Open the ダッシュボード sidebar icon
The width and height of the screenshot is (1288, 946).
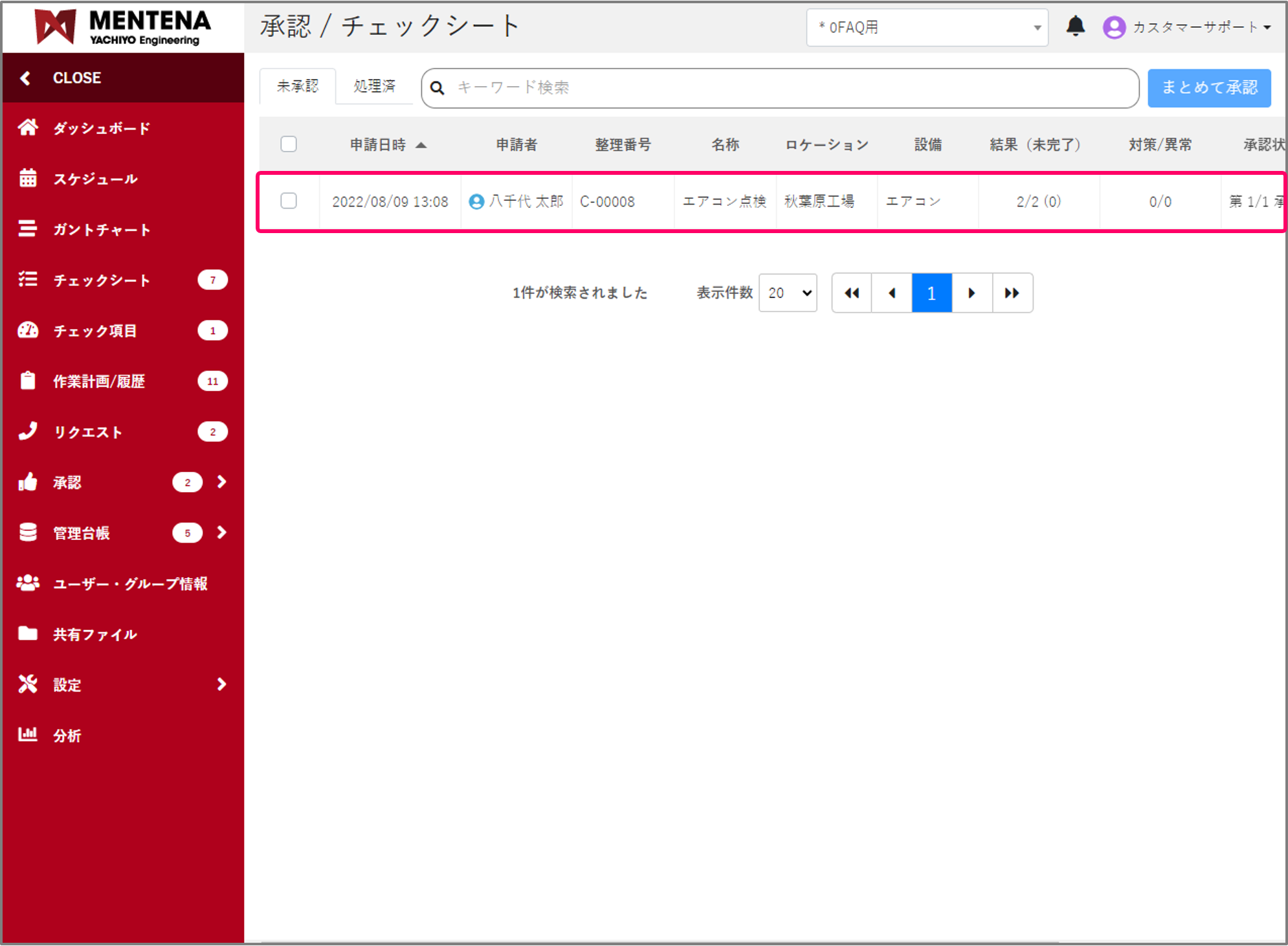click(x=28, y=128)
